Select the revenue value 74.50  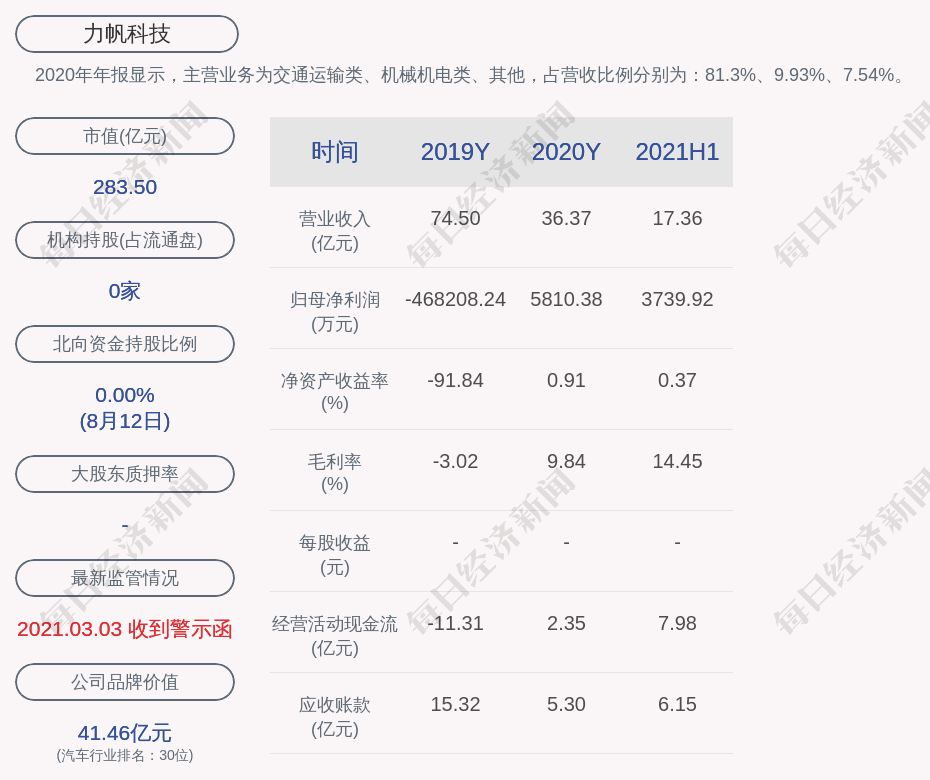tap(456, 218)
